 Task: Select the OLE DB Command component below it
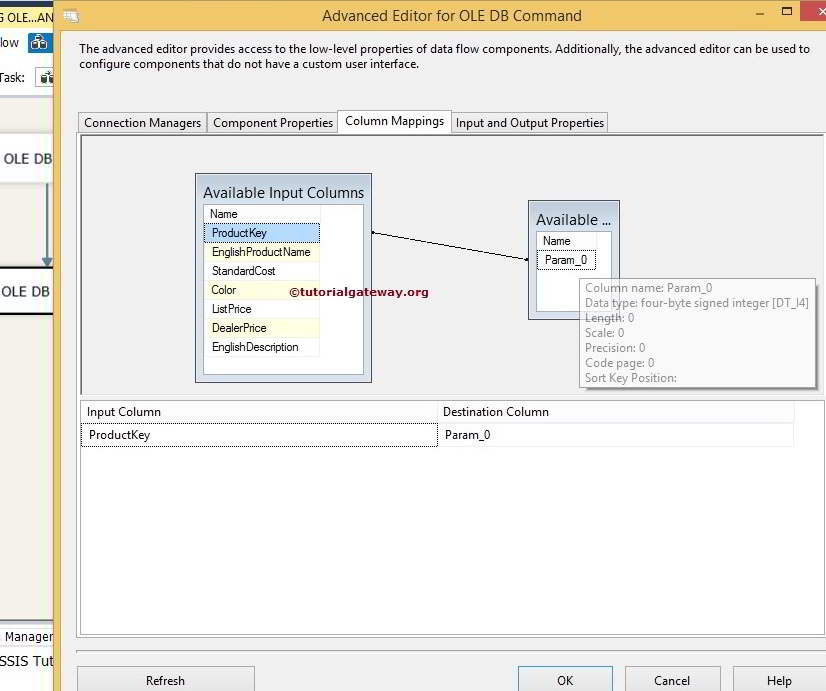click(x=26, y=291)
